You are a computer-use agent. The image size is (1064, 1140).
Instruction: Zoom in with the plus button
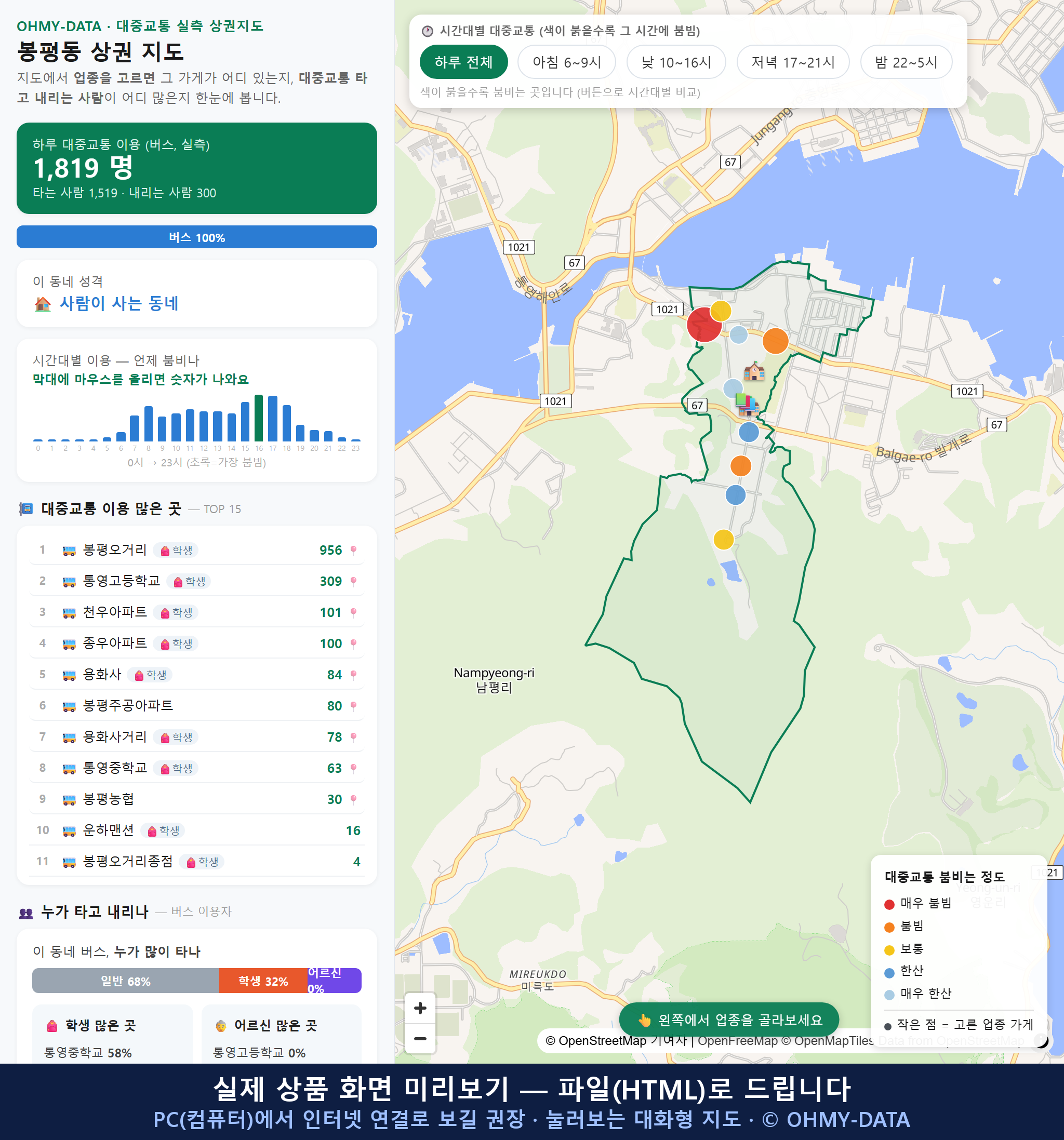click(420, 1008)
